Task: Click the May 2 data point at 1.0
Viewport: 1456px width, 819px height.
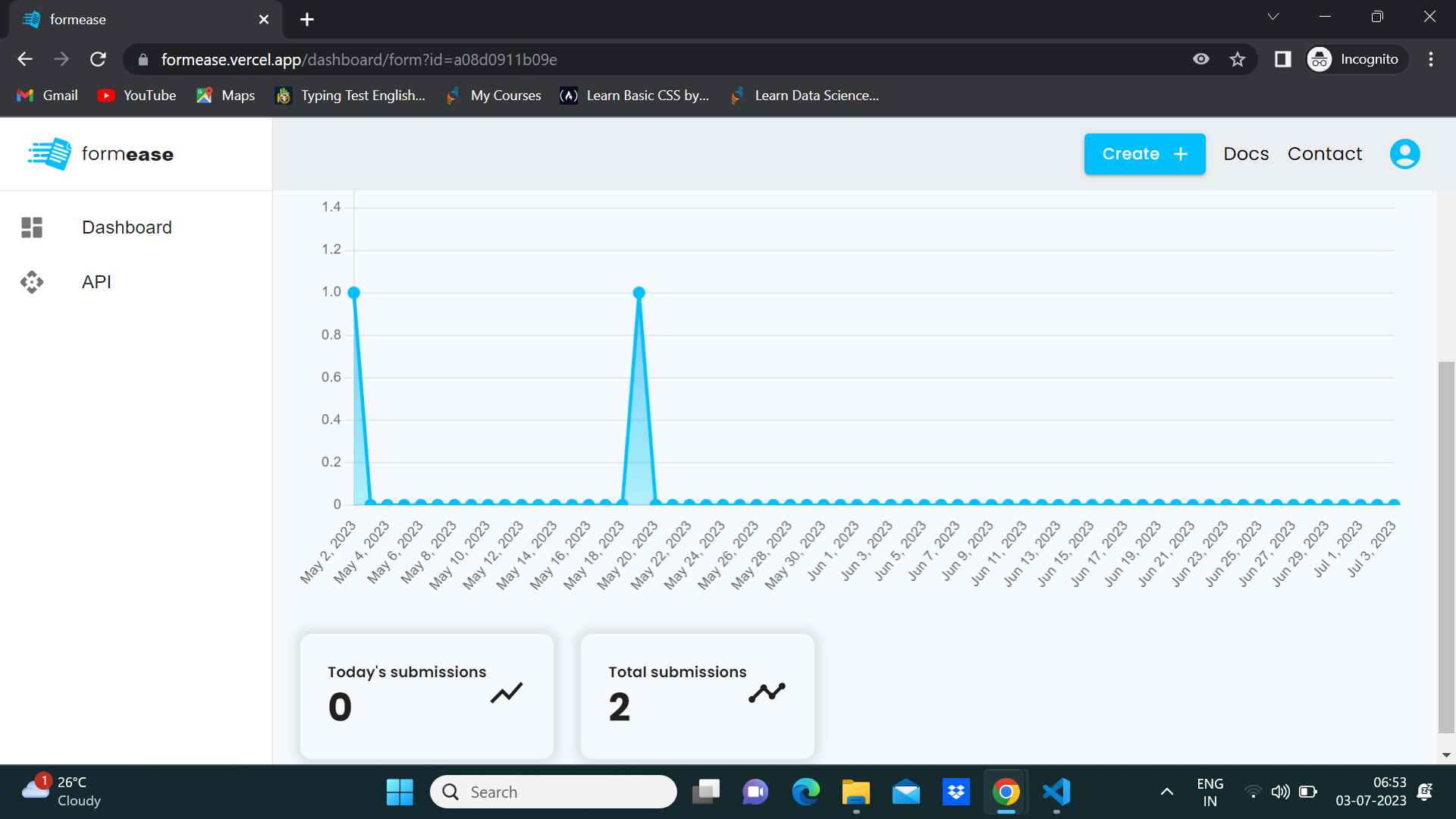Action: [x=353, y=293]
